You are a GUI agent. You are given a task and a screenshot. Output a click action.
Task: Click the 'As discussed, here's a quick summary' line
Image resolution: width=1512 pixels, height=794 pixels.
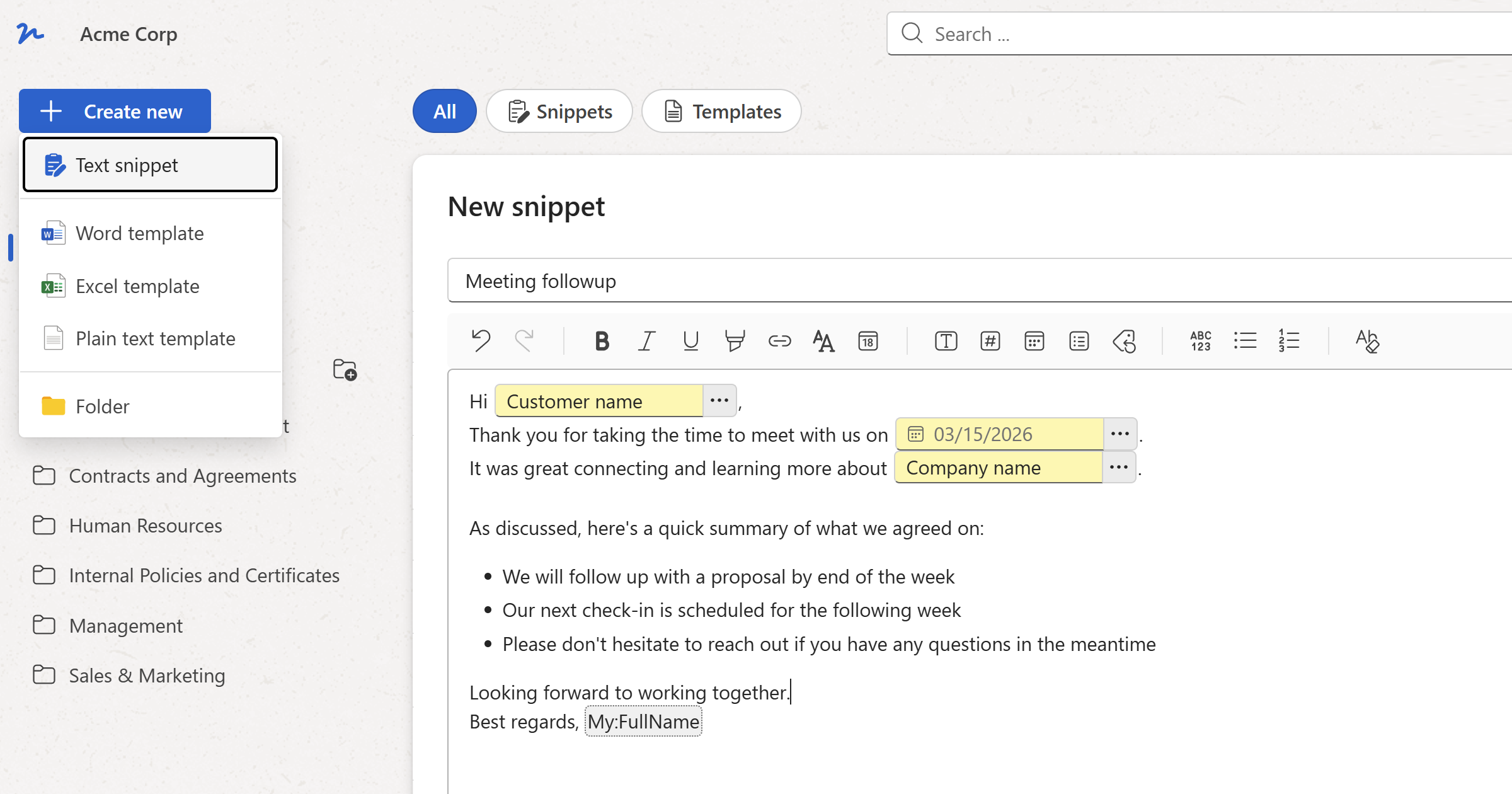coord(726,528)
